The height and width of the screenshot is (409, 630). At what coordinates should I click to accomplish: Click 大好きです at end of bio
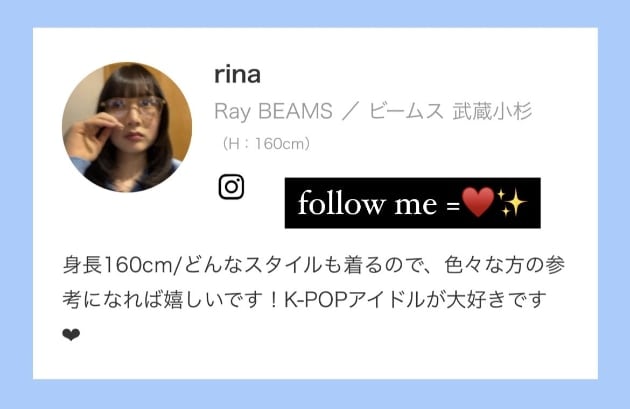click(496, 300)
